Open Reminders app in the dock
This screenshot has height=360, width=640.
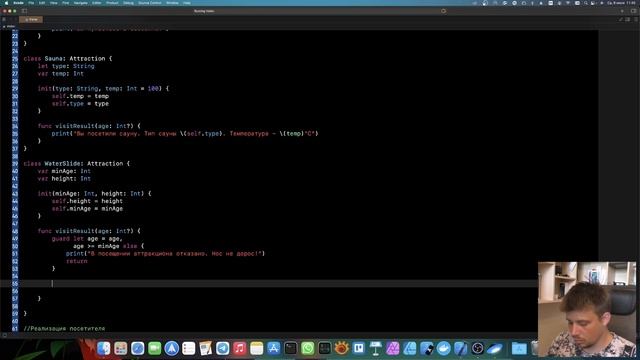point(189,348)
